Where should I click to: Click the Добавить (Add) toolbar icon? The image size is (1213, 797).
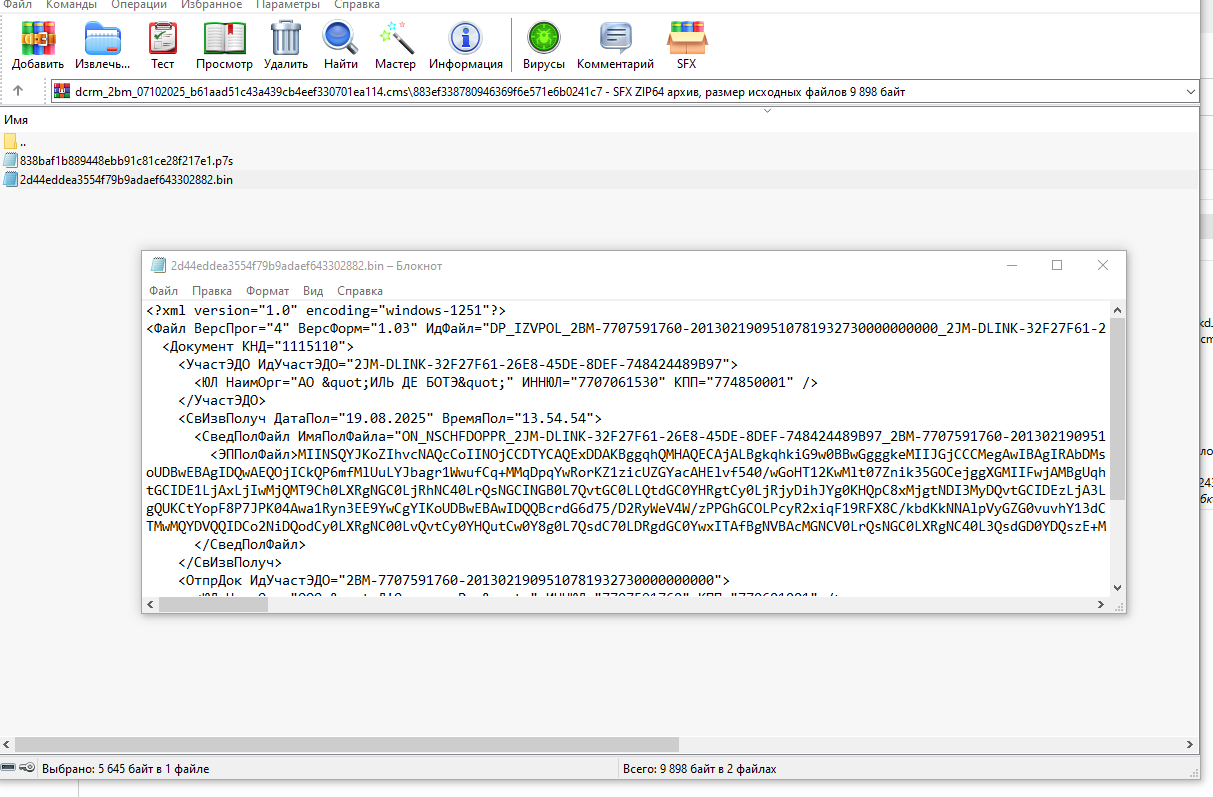[38, 38]
